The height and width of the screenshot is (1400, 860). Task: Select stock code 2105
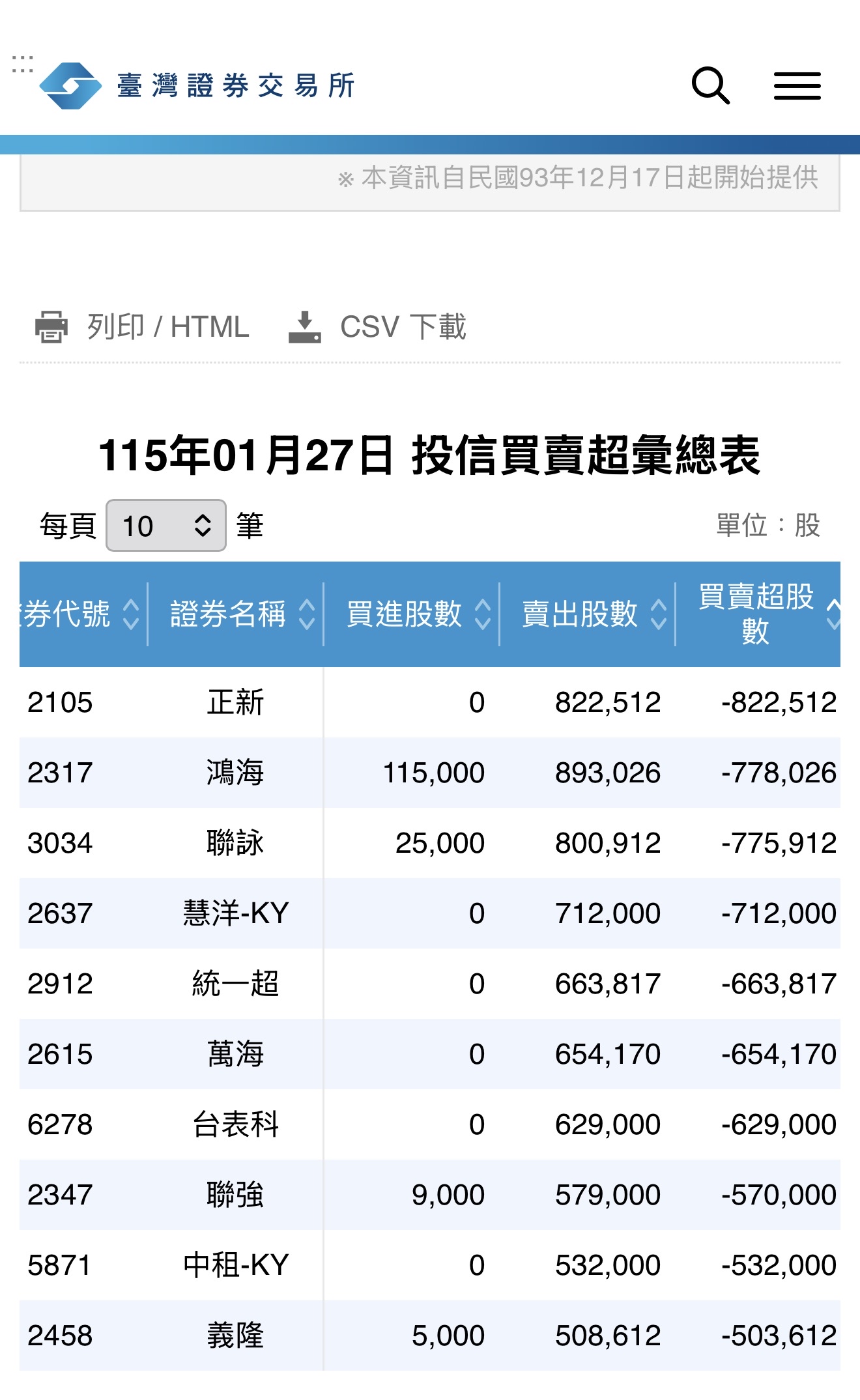60,702
